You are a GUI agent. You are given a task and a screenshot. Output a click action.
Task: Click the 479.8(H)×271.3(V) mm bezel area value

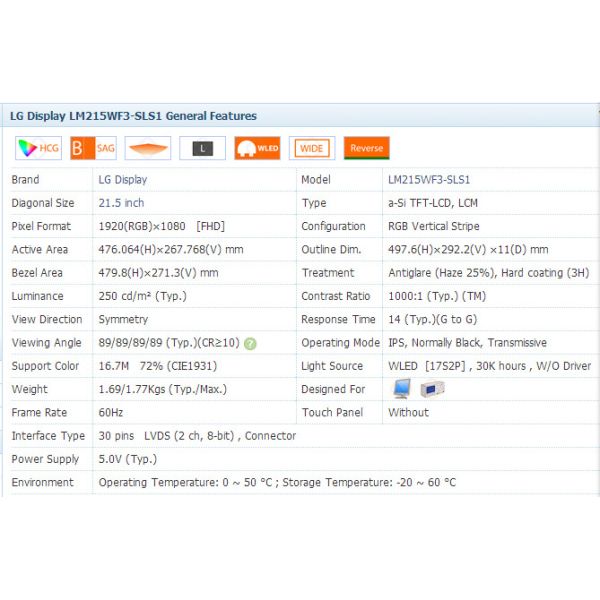[x=158, y=273]
